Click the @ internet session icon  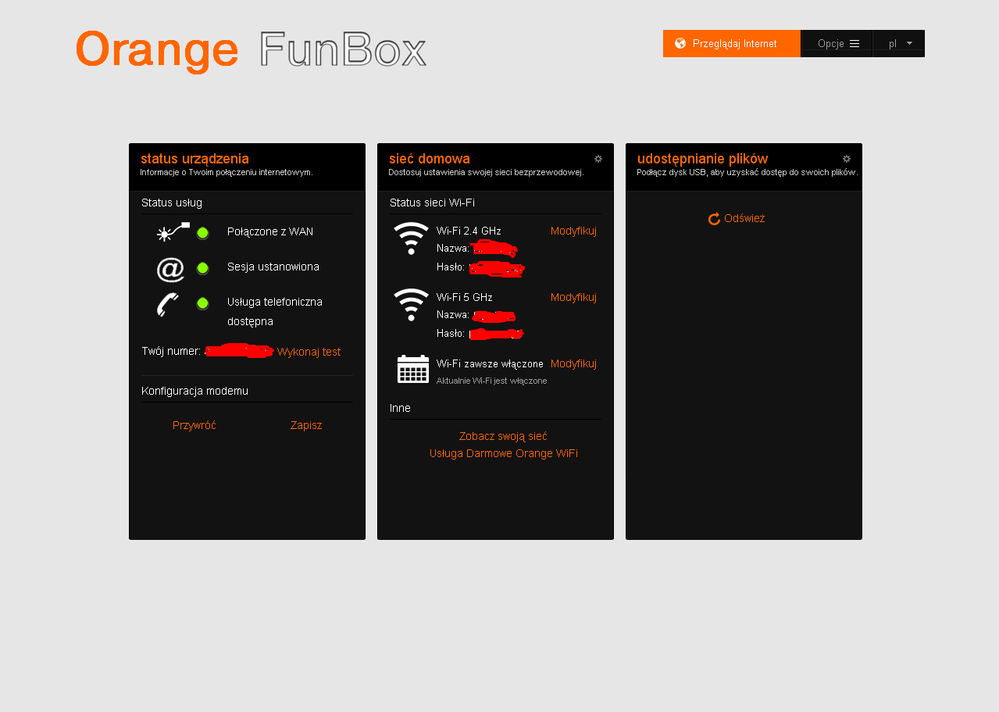(x=171, y=269)
